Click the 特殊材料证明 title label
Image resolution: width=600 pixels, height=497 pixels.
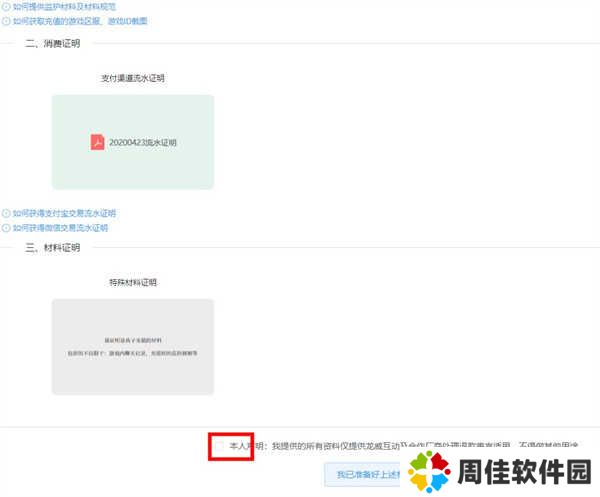tap(133, 282)
